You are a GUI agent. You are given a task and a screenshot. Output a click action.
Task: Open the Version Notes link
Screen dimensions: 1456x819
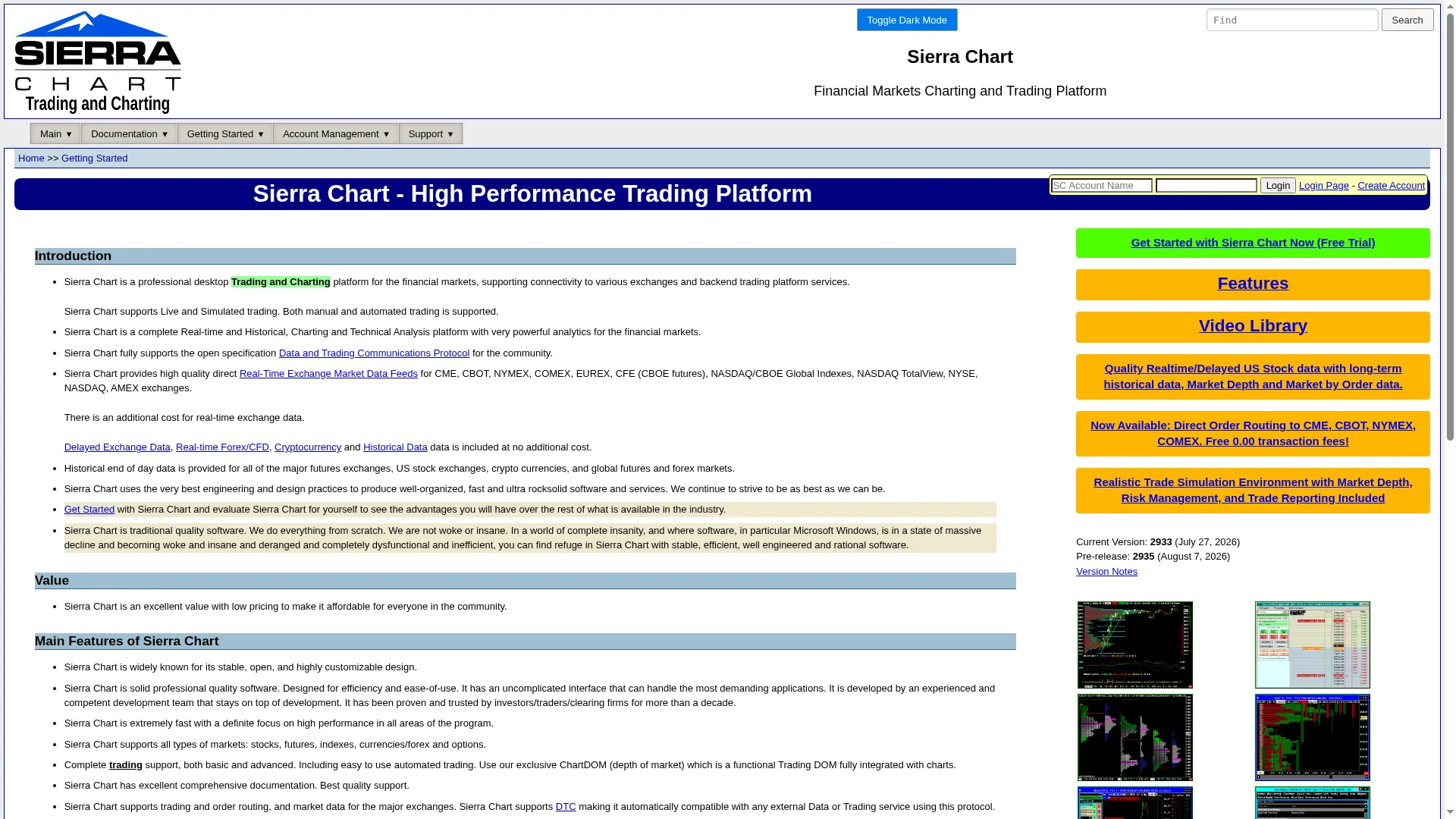coord(1106,572)
